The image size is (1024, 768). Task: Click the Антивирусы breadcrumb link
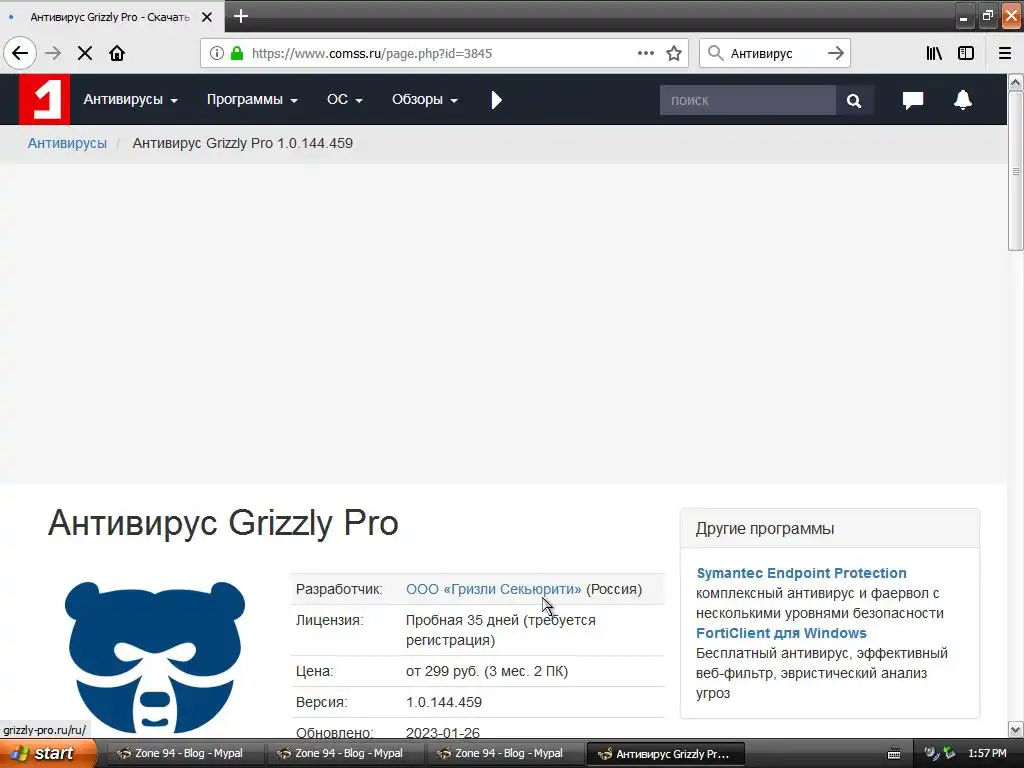click(x=67, y=143)
